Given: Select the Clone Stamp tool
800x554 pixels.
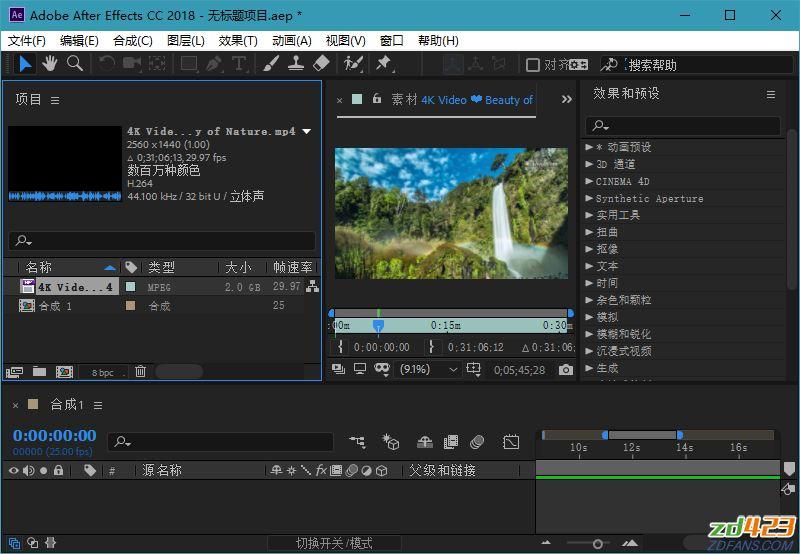Looking at the screenshot, I should (296, 64).
